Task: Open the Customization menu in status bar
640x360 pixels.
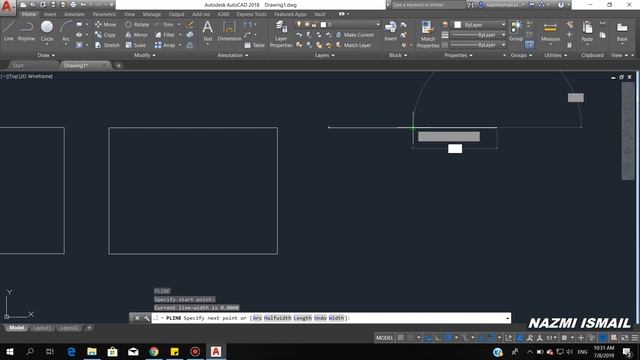Action: [635, 338]
